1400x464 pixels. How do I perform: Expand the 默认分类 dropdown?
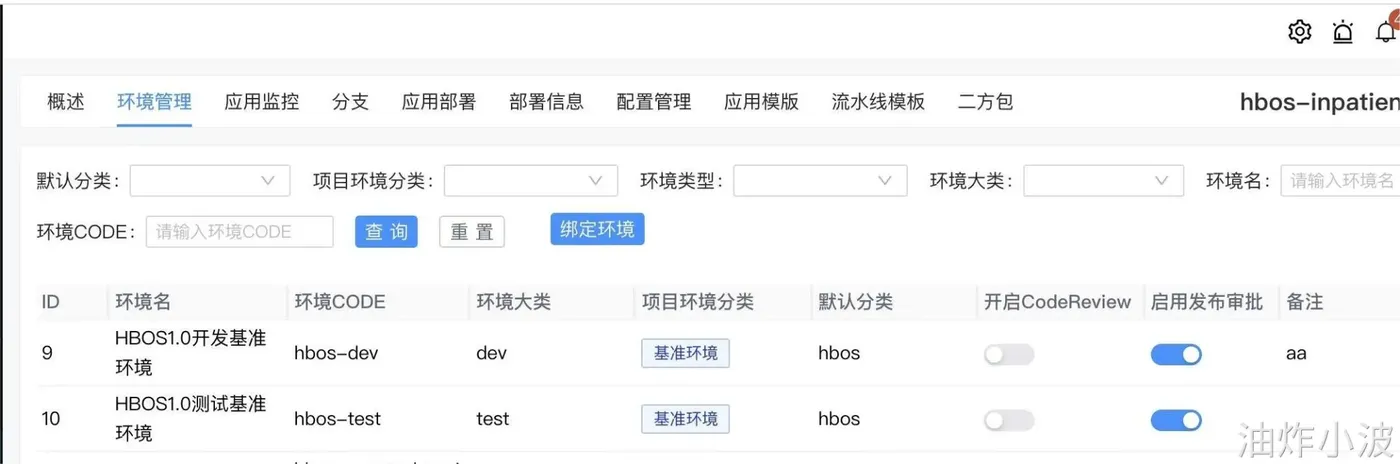click(210, 181)
